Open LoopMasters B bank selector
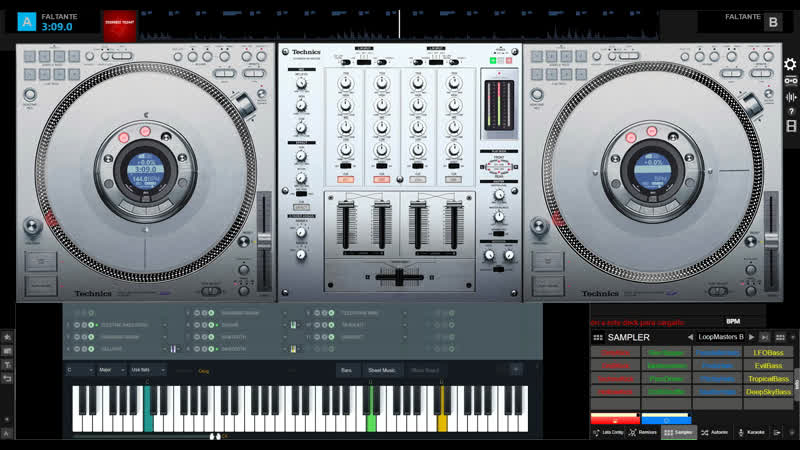This screenshot has width=800, height=450. point(720,337)
